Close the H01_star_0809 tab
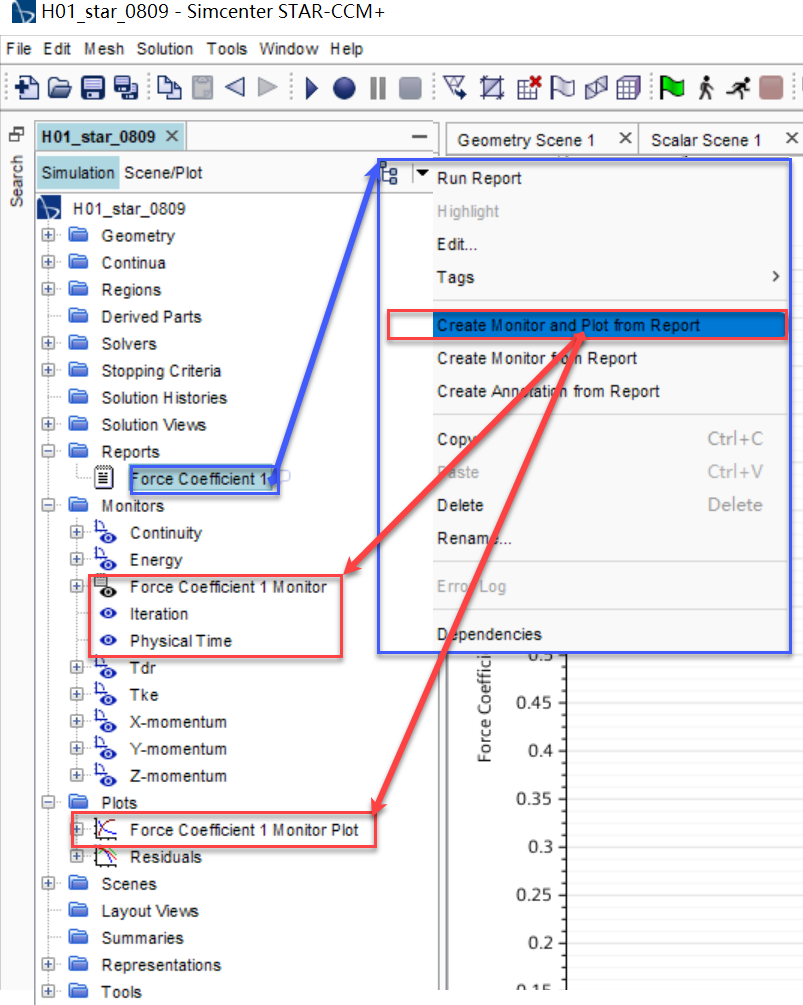The image size is (803, 1005). tap(172, 136)
